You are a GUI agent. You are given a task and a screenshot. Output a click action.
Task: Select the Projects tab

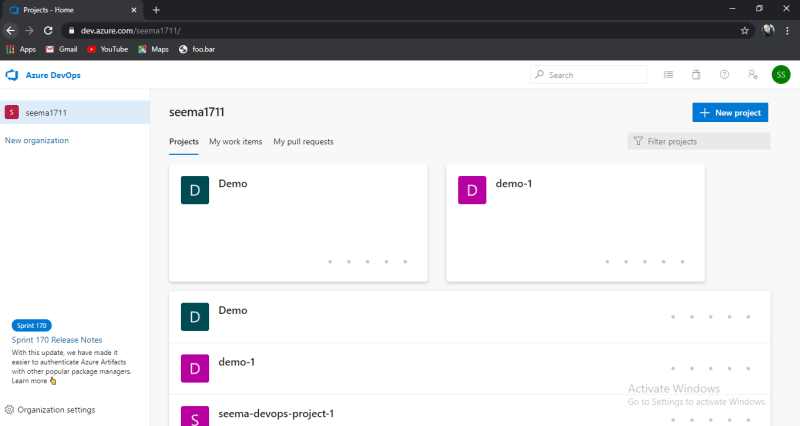184,142
